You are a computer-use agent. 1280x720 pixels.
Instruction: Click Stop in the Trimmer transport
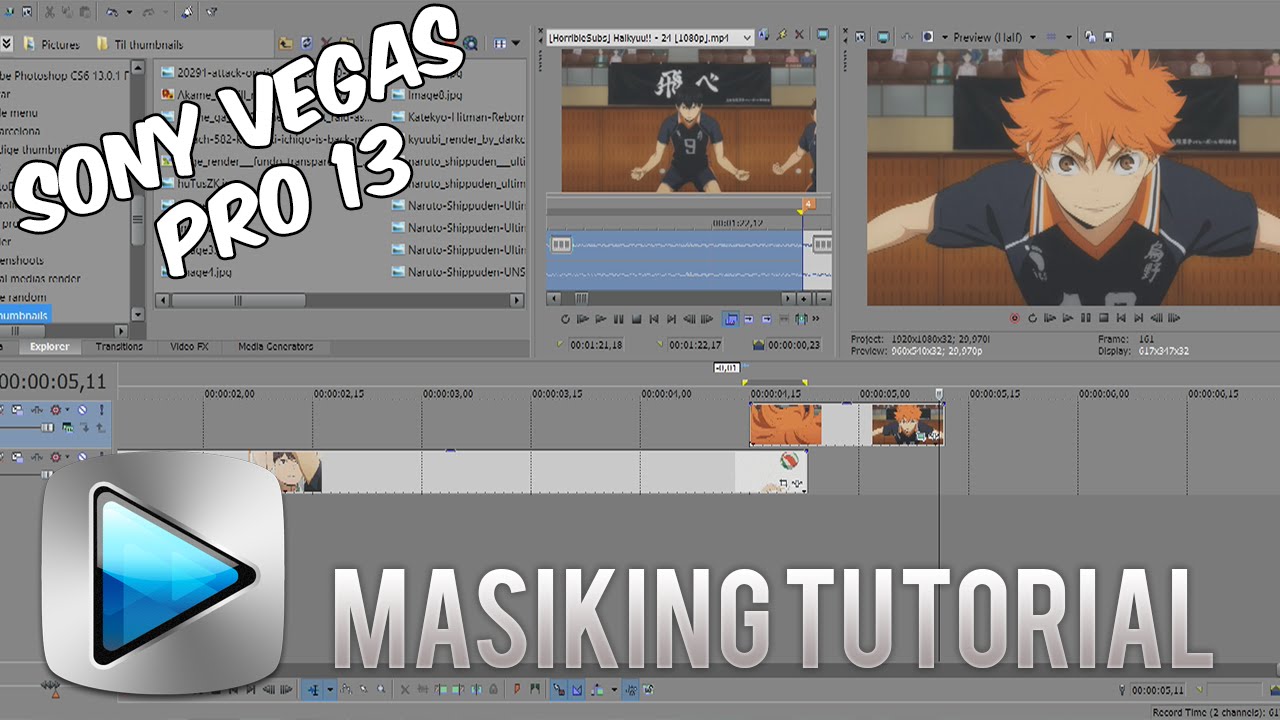(636, 319)
